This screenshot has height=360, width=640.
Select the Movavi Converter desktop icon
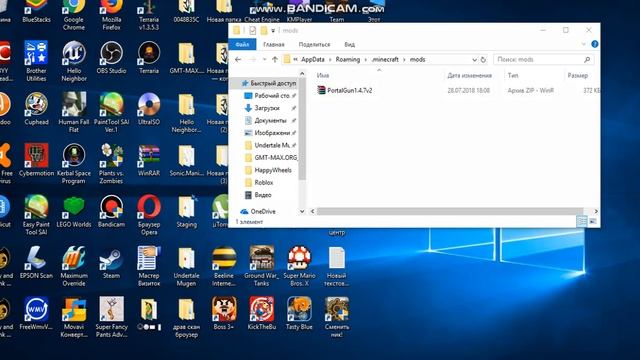click(x=74, y=317)
